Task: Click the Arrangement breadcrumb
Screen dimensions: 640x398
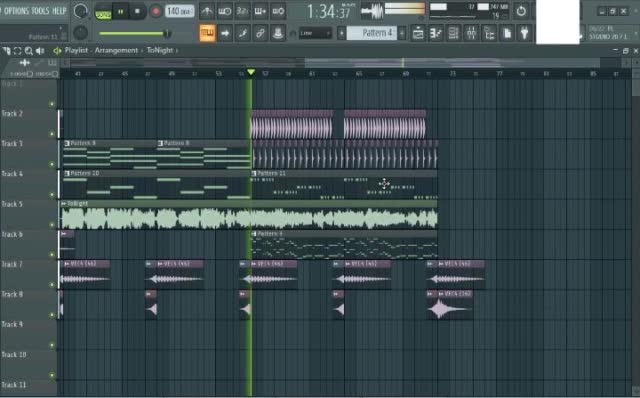Action: (x=116, y=50)
